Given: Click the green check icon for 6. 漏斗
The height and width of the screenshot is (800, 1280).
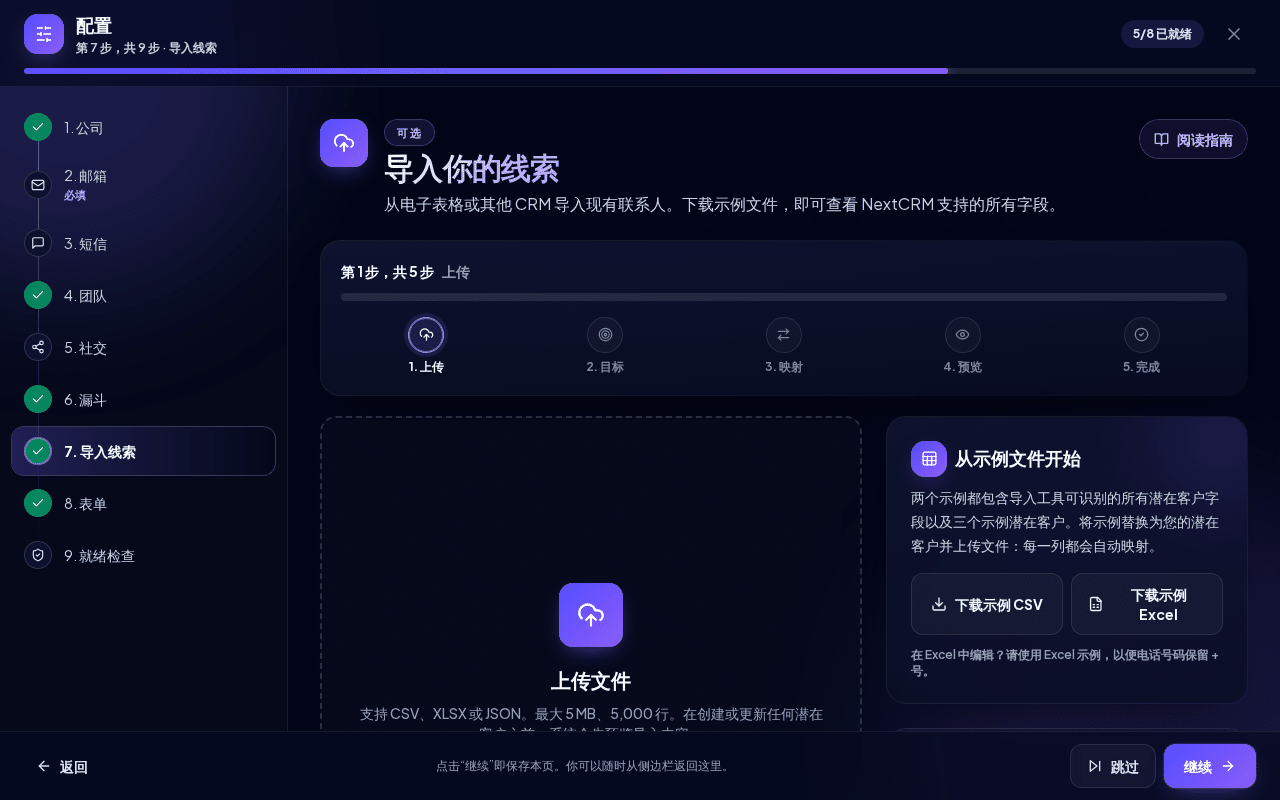Looking at the screenshot, I should [x=38, y=399].
